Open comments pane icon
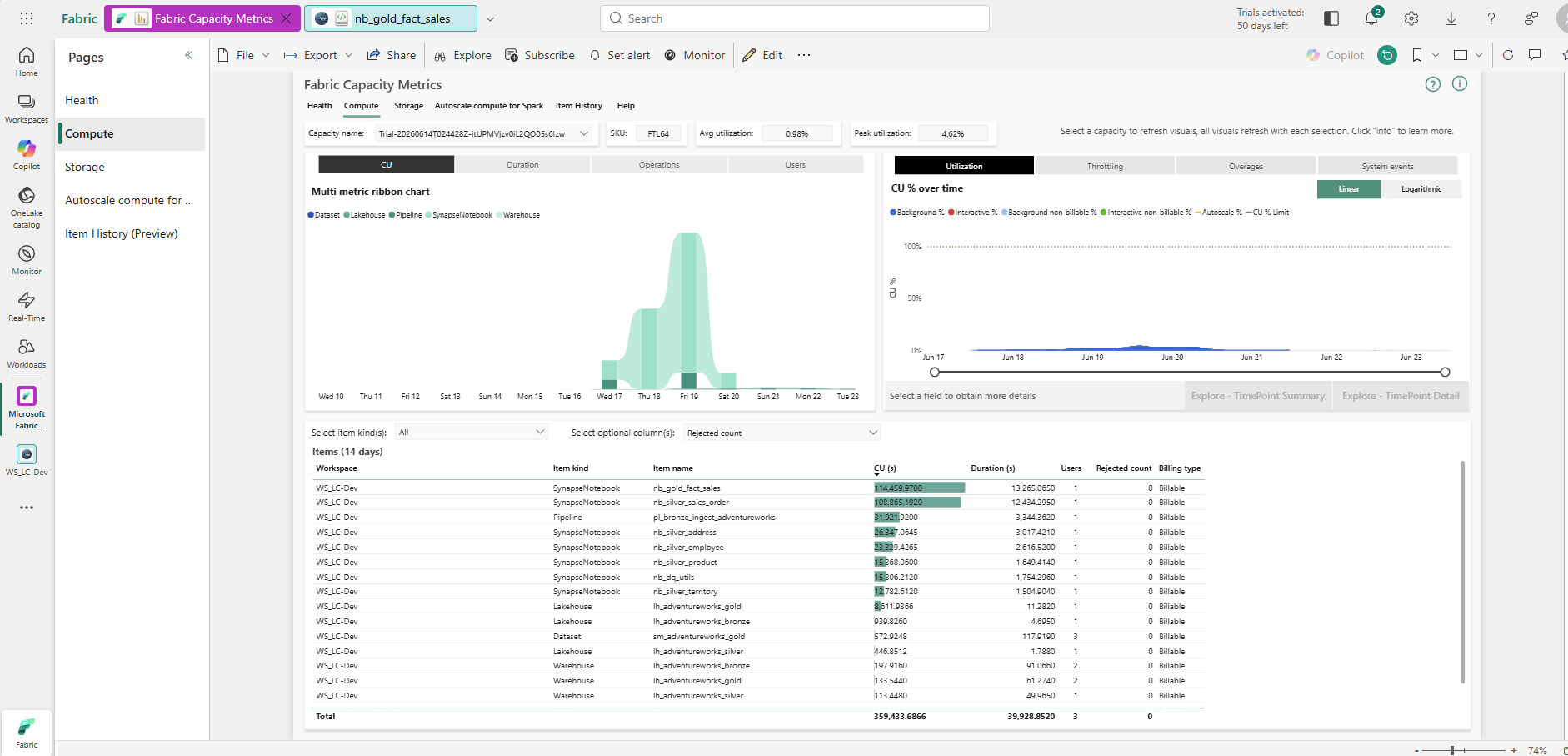This screenshot has width=1568, height=756. pos(1535,55)
